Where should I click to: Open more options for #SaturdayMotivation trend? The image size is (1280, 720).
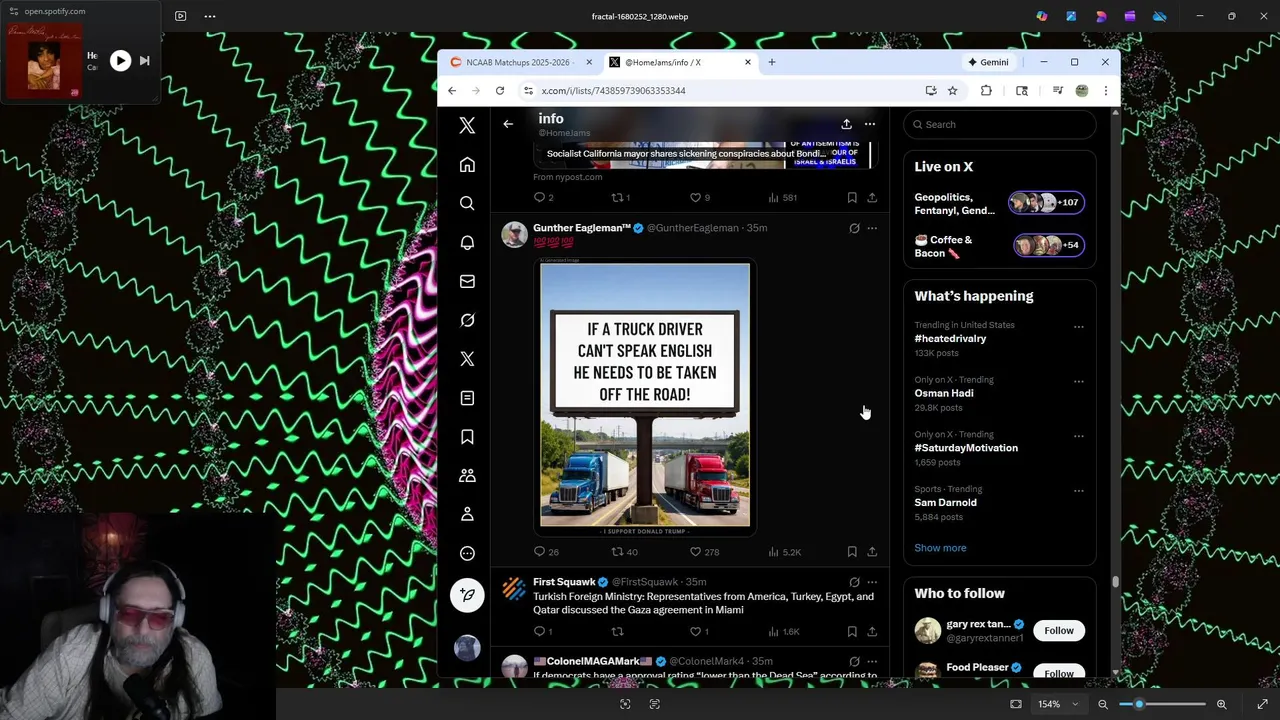coord(1078,436)
